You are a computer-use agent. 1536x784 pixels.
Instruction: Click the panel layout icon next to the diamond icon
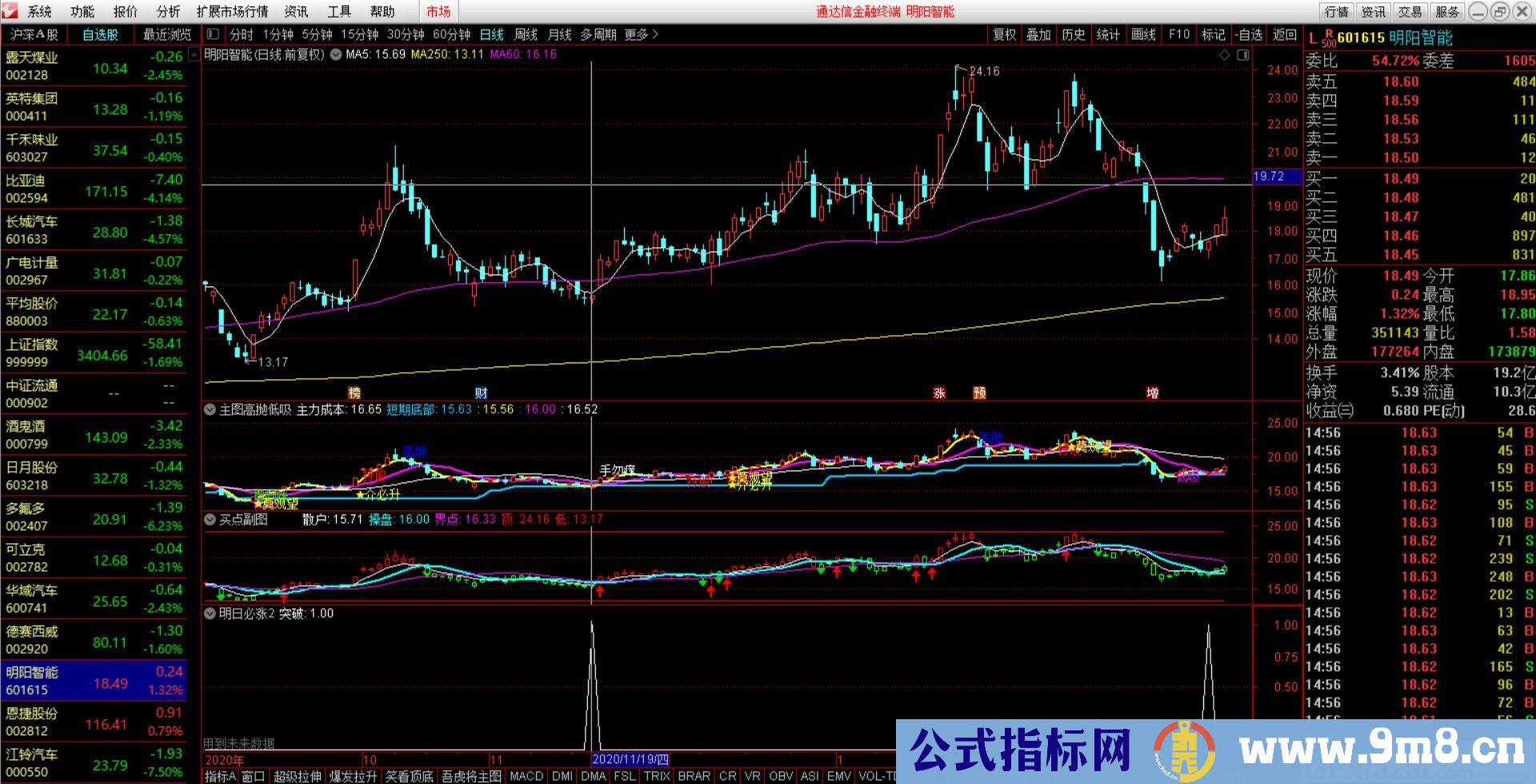1242,55
